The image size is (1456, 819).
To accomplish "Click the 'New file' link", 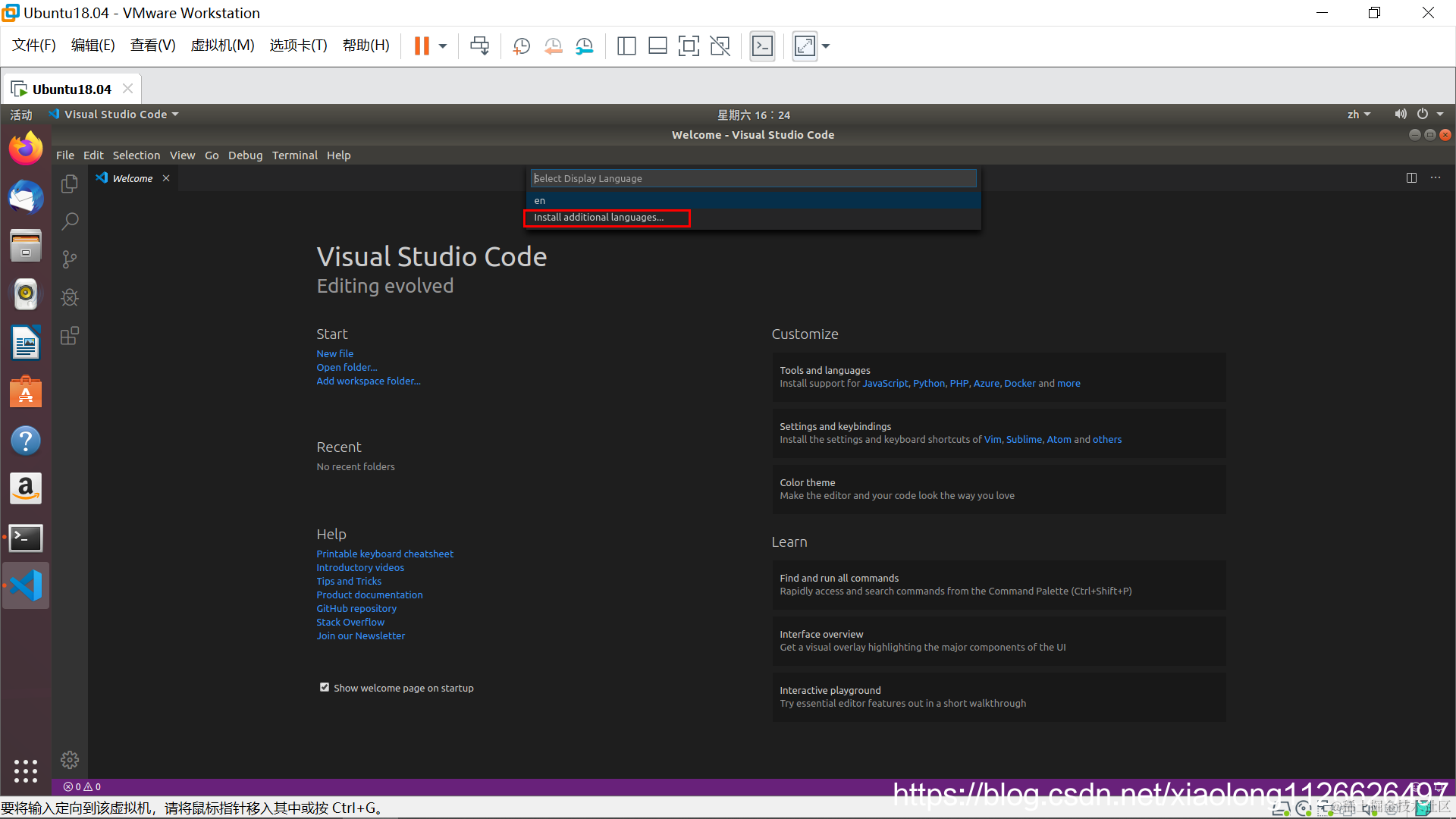I will coord(334,353).
